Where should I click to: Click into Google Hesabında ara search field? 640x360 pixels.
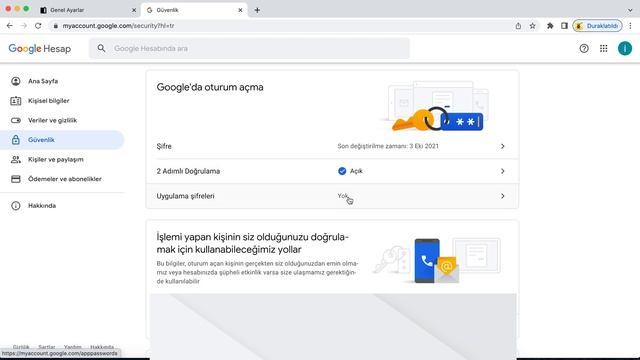coord(249,49)
